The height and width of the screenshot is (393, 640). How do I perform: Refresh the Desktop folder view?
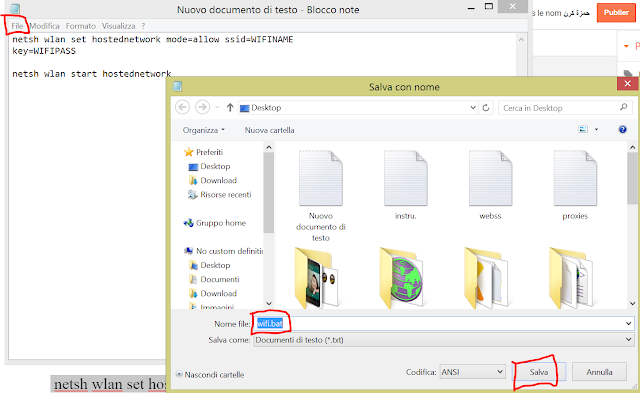(486, 108)
